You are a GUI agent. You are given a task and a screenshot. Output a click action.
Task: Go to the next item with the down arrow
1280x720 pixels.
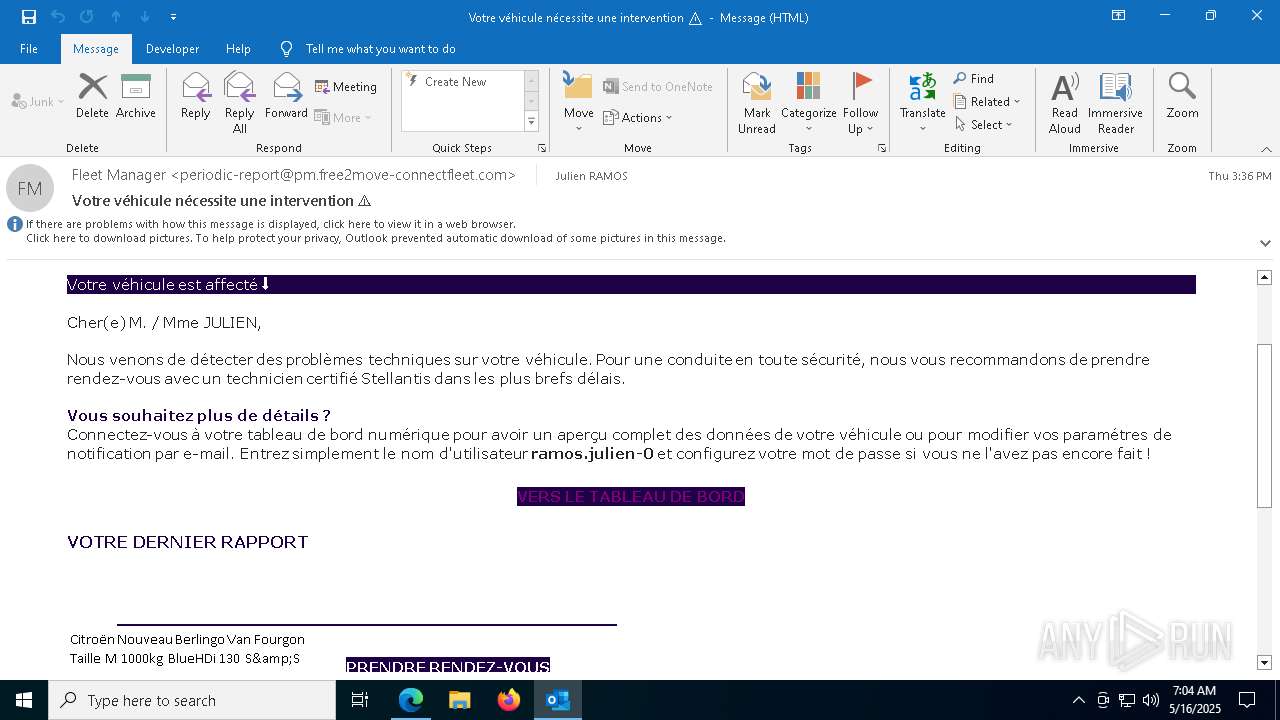click(x=144, y=17)
